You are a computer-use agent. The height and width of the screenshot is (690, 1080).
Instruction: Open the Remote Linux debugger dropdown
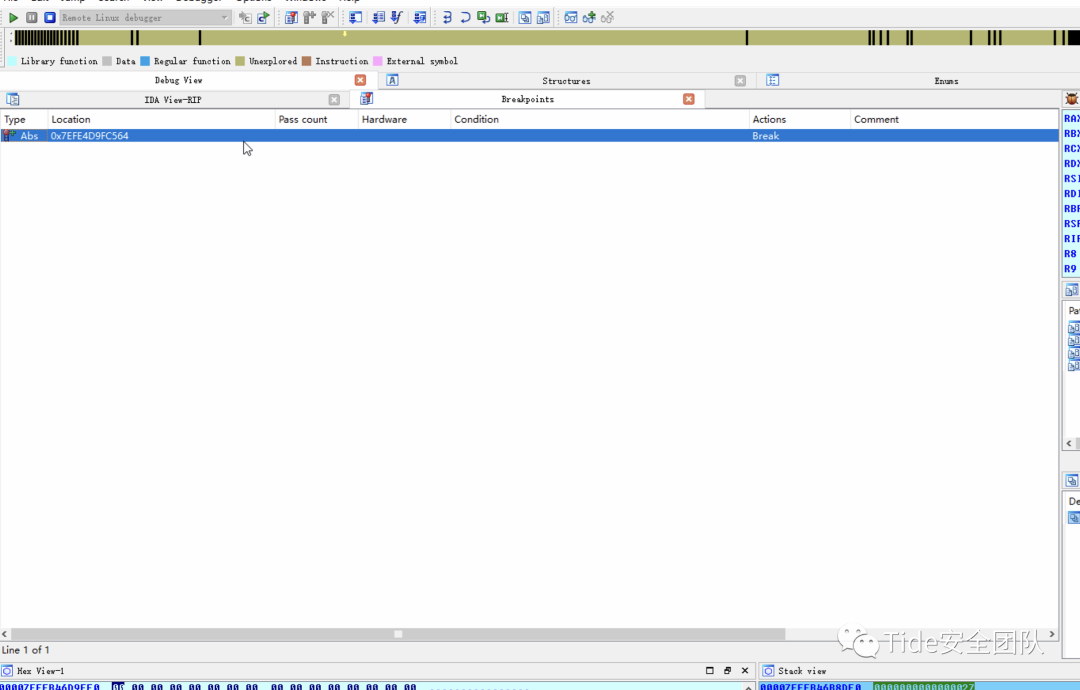click(x=145, y=18)
